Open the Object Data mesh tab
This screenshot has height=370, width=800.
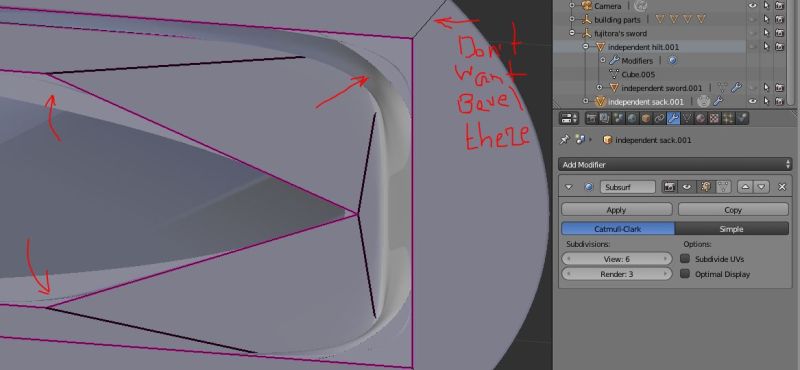(687, 118)
